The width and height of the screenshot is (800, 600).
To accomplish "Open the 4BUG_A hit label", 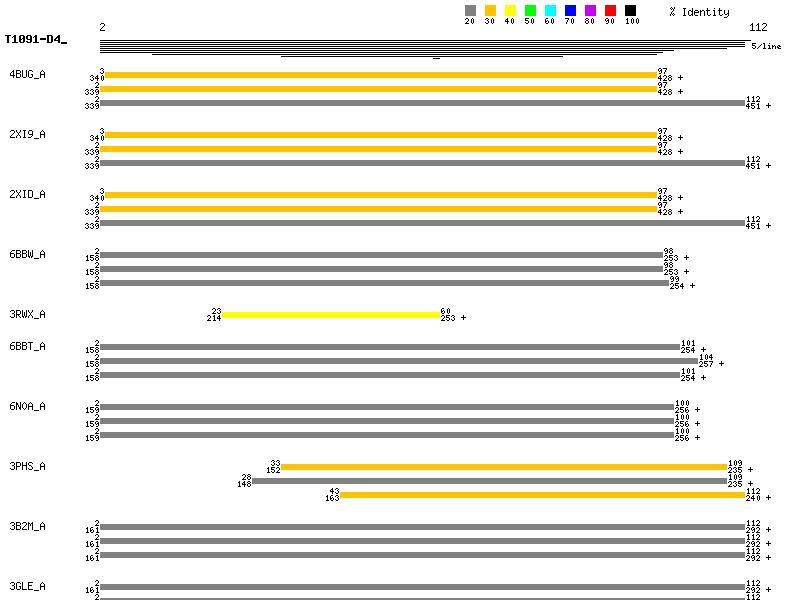I will click(27, 75).
